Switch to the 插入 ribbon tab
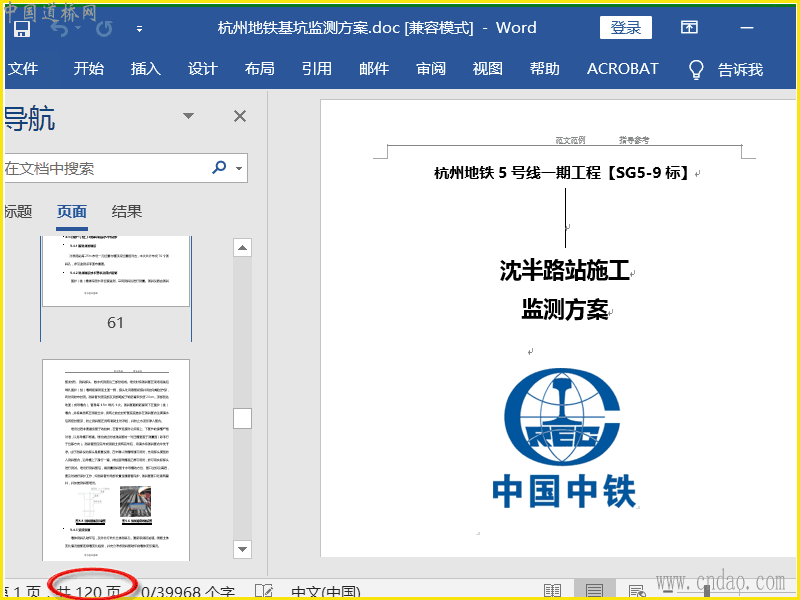The width and height of the screenshot is (800, 600). 146,68
